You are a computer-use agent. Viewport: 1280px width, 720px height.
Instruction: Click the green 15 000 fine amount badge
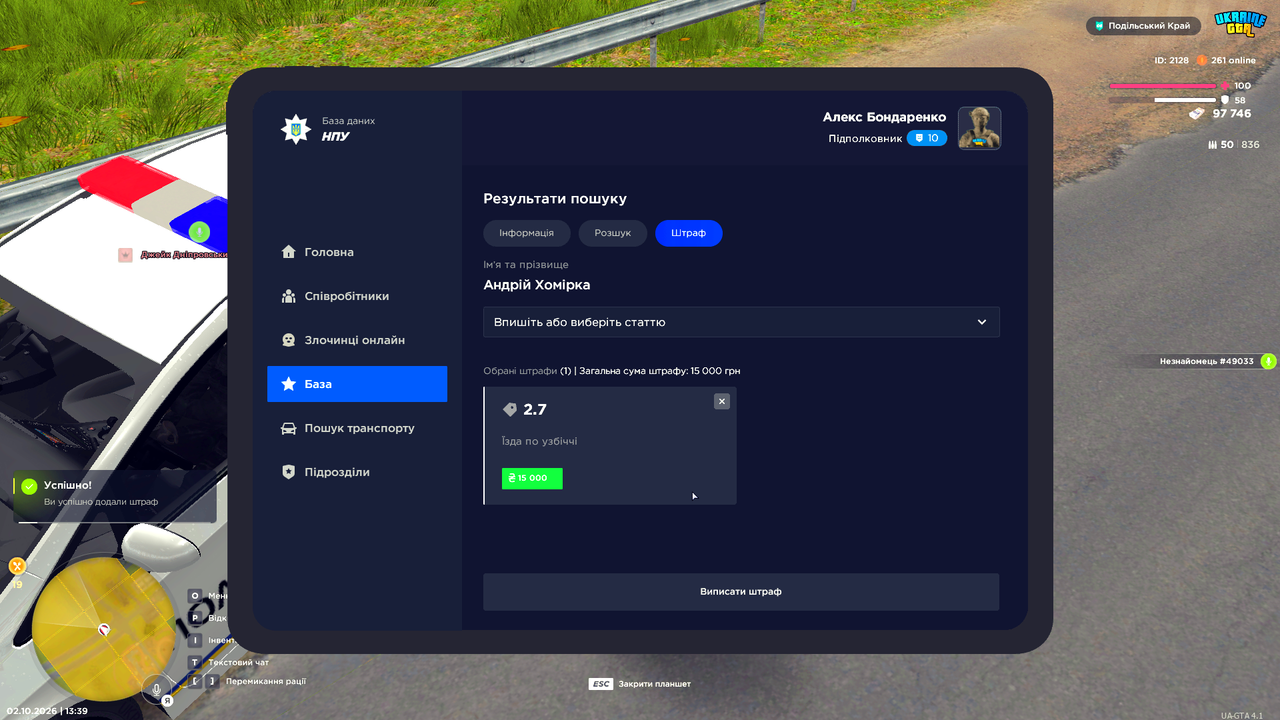pyautogui.click(x=532, y=478)
